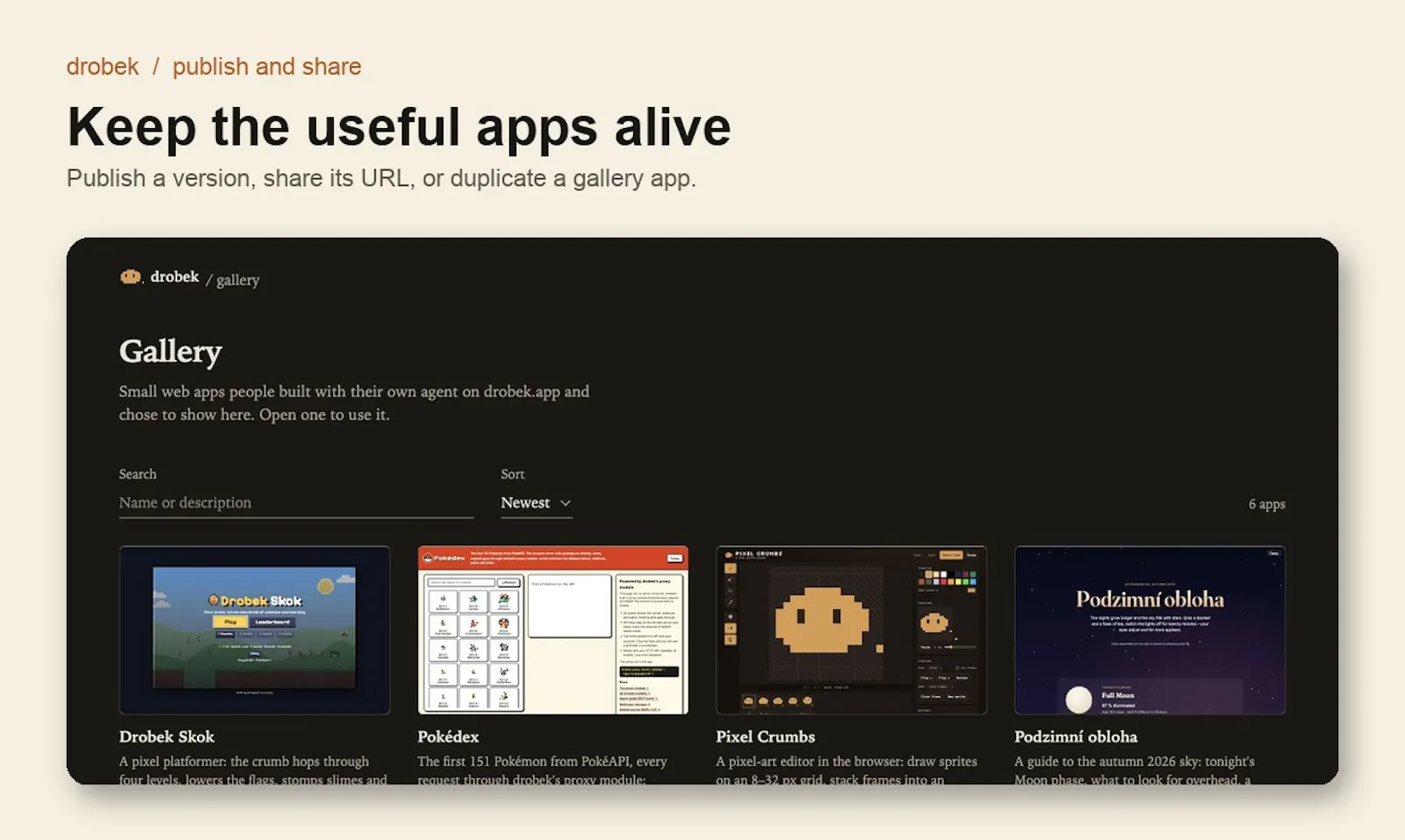Click the Search label
The width and height of the screenshot is (1405, 840).
coord(138,474)
